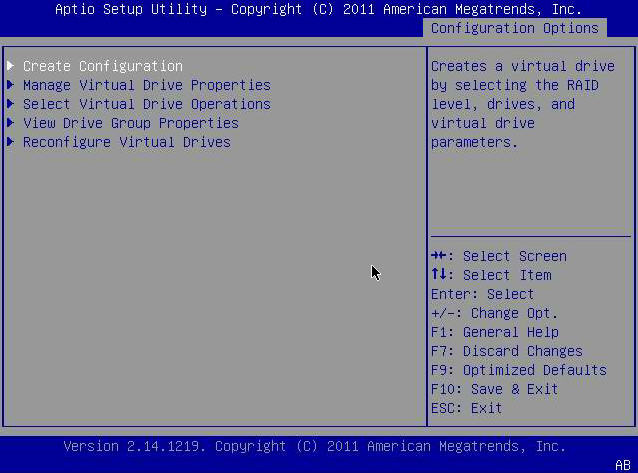Click the 'F10: Save & Exit' line
This screenshot has width=638, height=473.
point(494,389)
